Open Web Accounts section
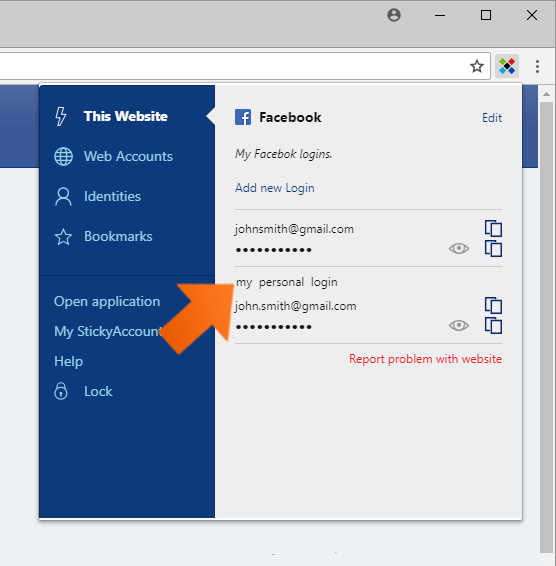 (x=113, y=156)
